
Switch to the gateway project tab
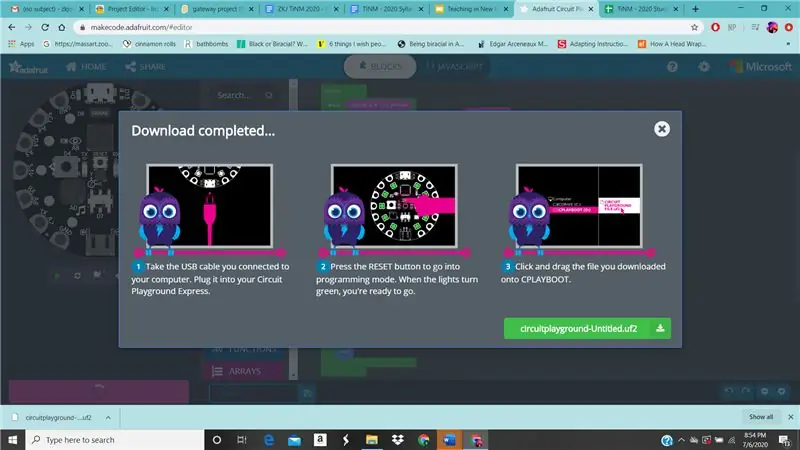(x=216, y=9)
